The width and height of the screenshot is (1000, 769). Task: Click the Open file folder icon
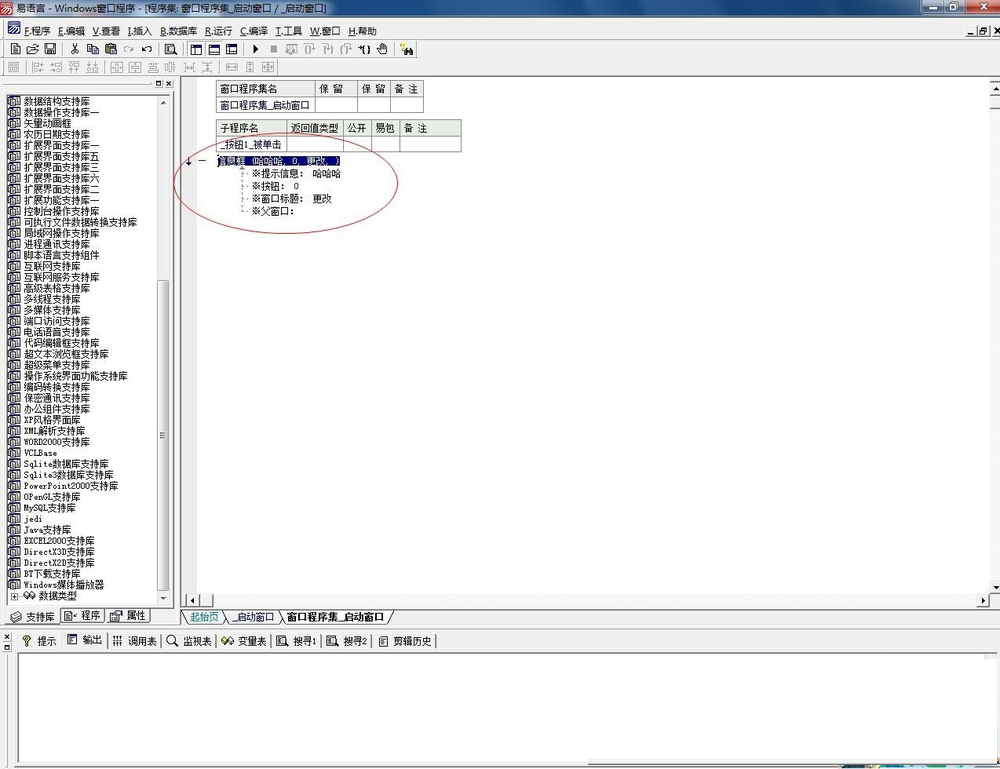pyautogui.click(x=33, y=49)
